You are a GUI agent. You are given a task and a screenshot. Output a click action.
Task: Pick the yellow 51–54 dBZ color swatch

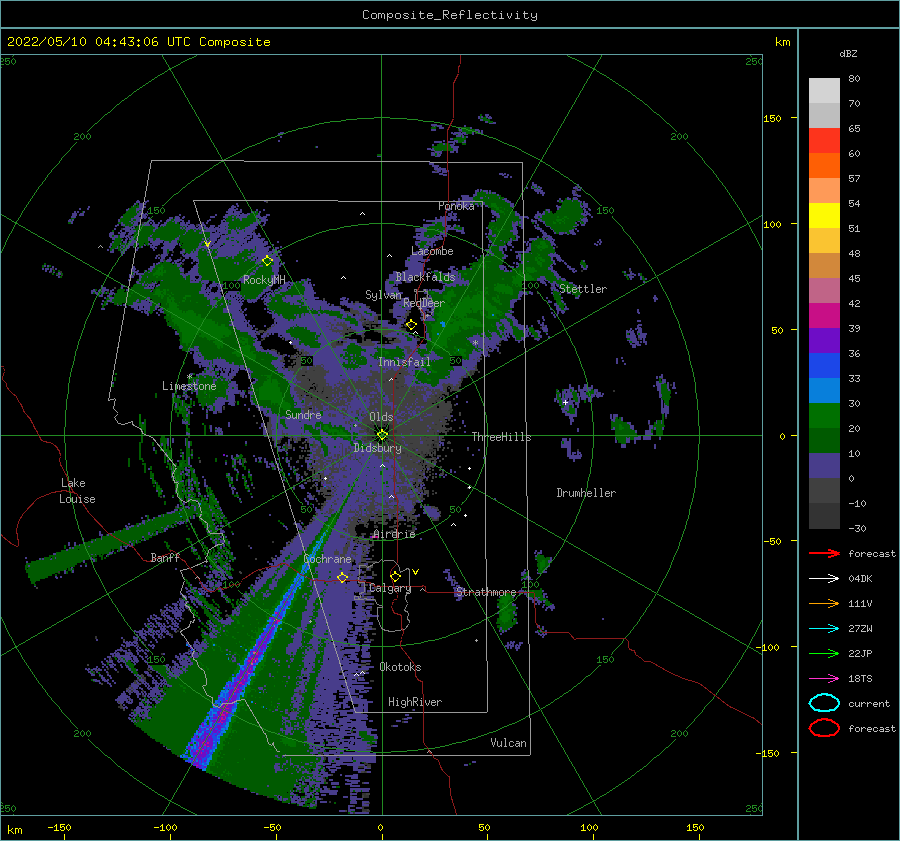point(824,215)
